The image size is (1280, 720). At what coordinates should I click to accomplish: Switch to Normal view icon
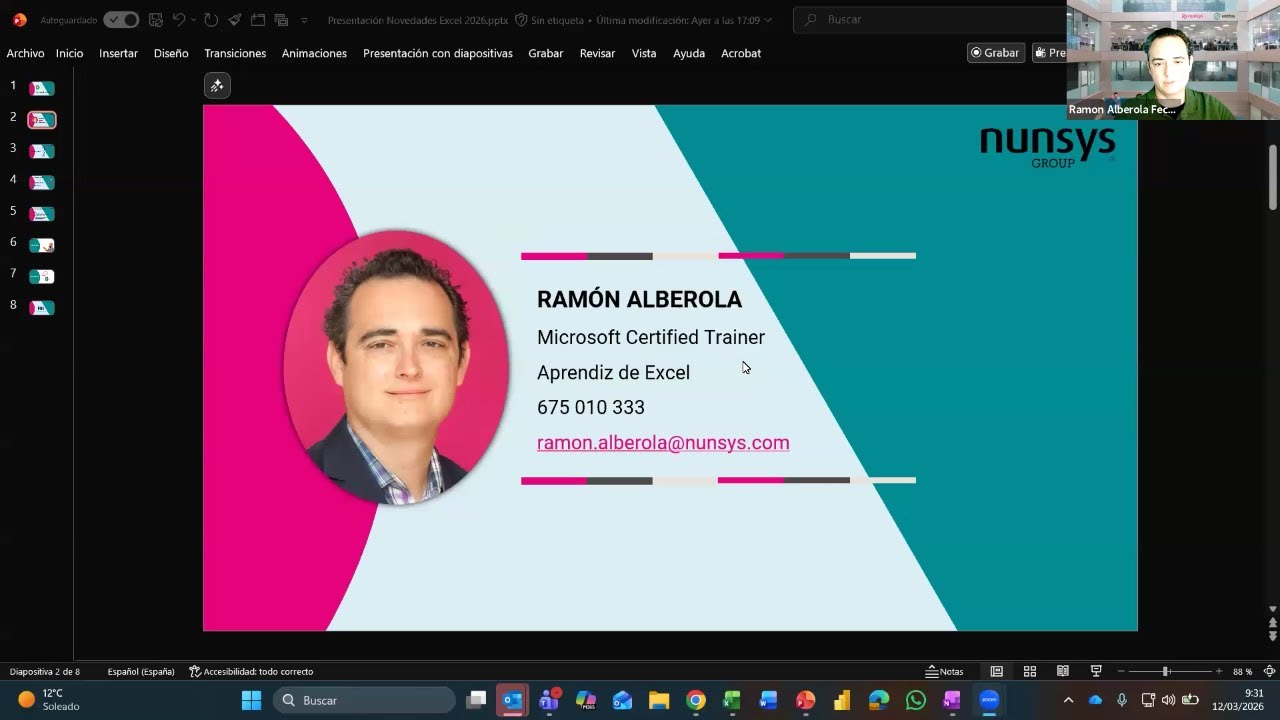click(x=997, y=671)
